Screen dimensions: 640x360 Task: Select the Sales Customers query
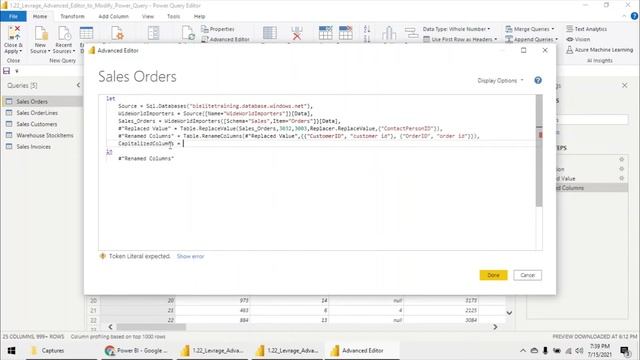tap(42, 124)
